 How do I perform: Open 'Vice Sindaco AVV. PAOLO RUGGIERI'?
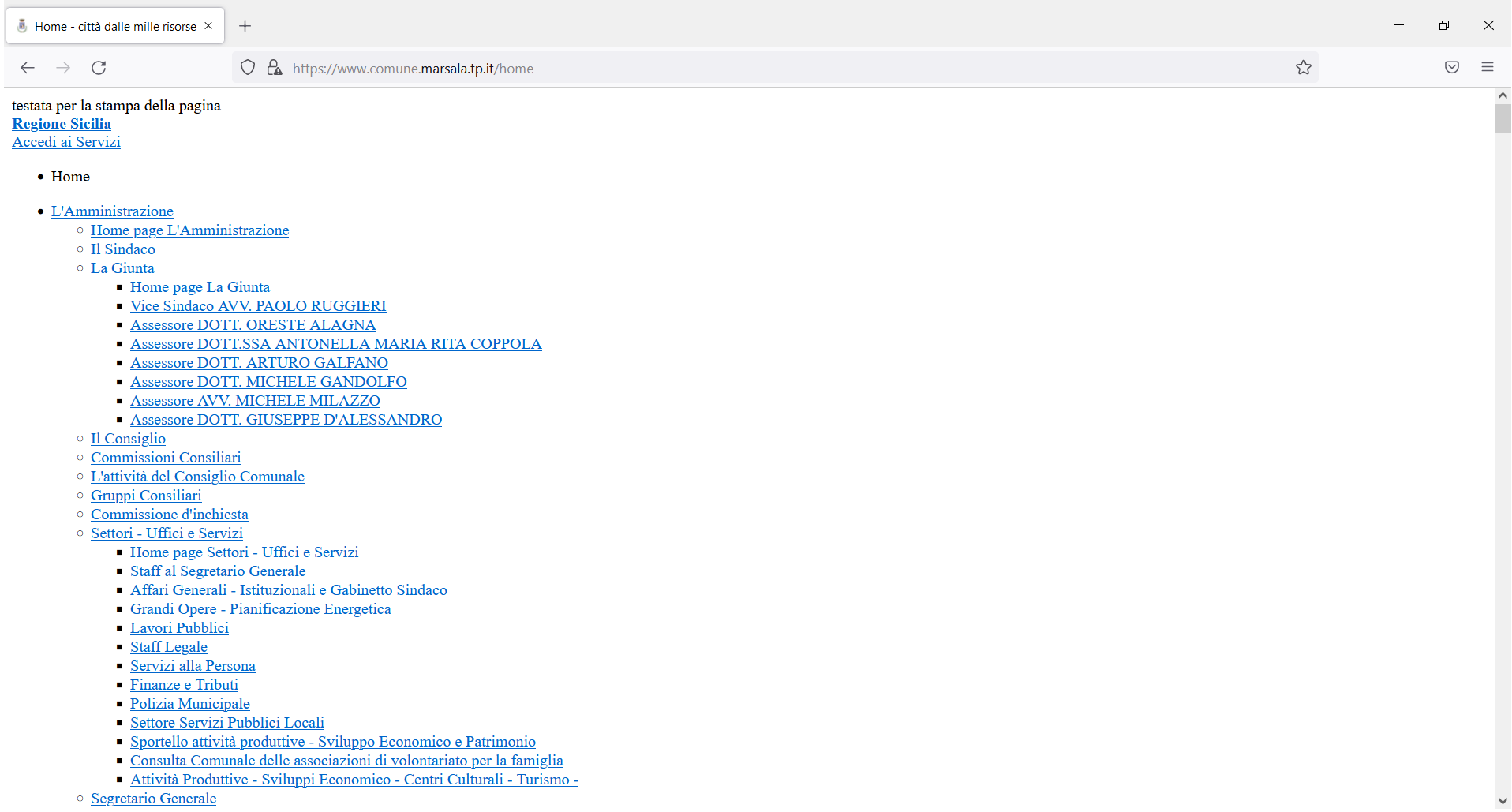tap(258, 306)
